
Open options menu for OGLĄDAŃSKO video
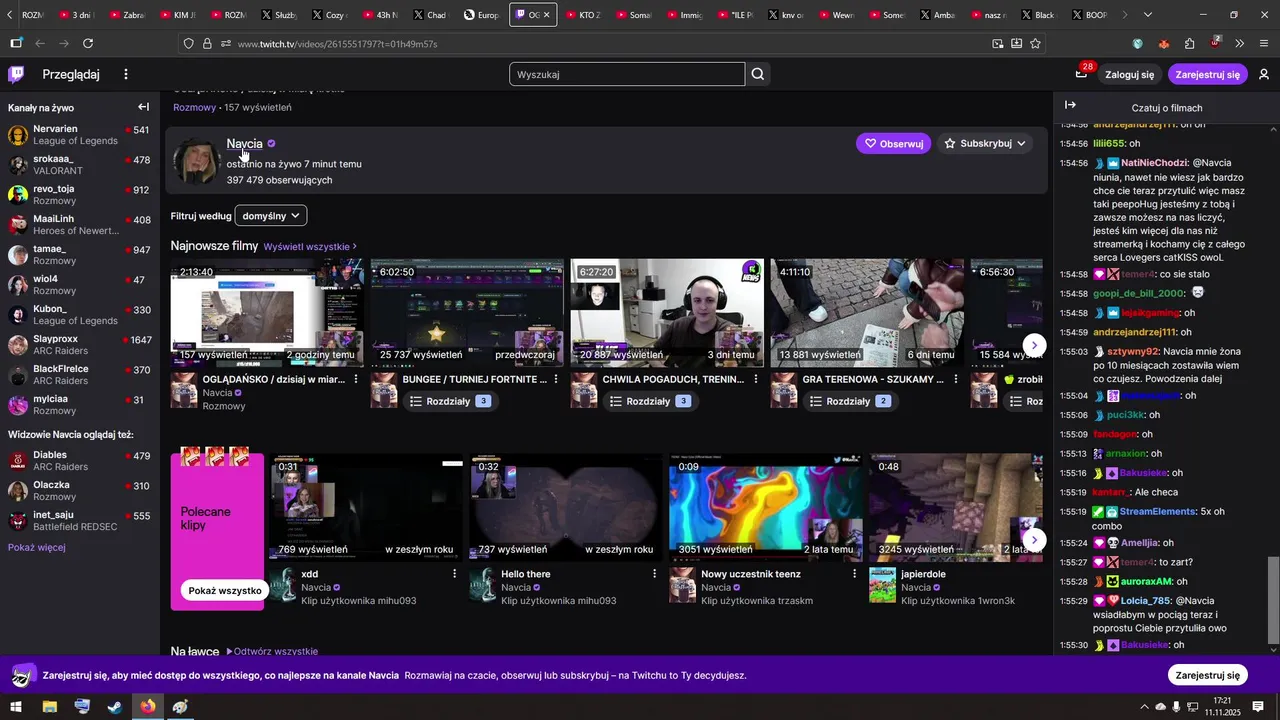(356, 380)
